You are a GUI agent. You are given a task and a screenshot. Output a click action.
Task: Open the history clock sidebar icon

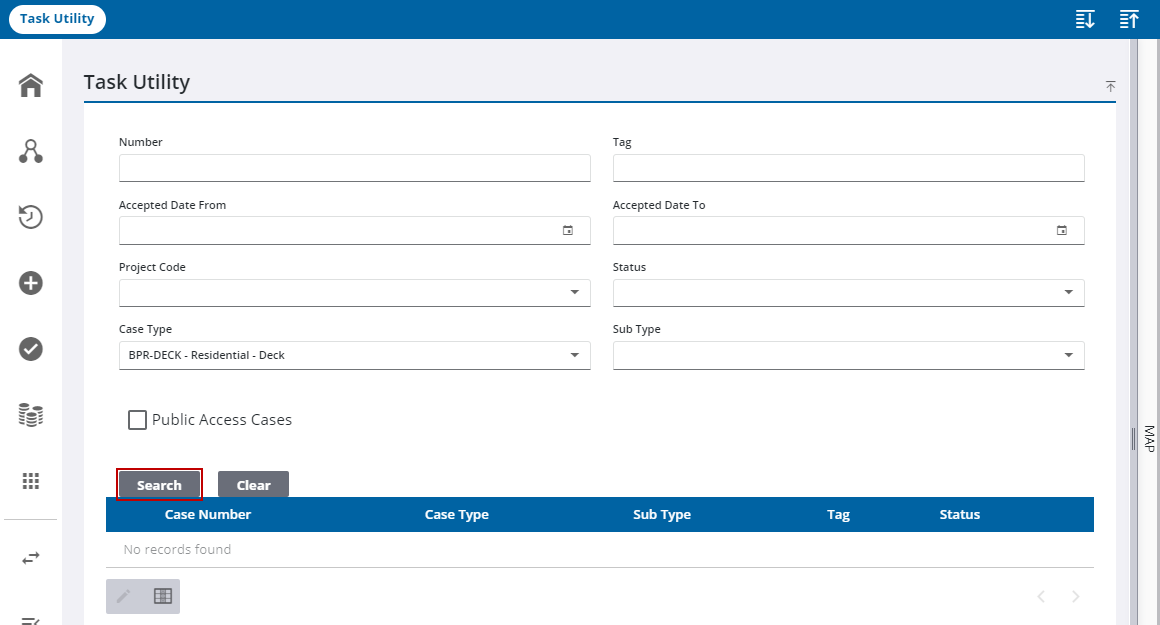point(31,217)
